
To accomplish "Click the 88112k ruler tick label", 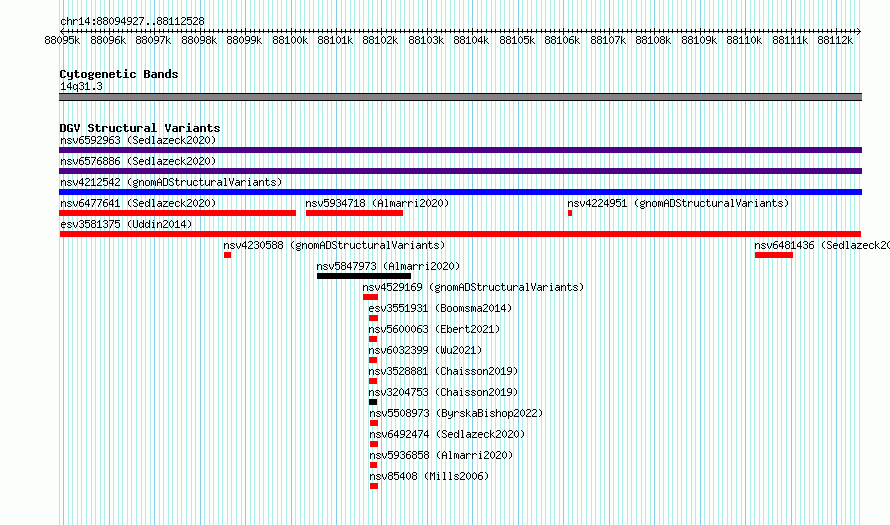I will pos(835,40).
